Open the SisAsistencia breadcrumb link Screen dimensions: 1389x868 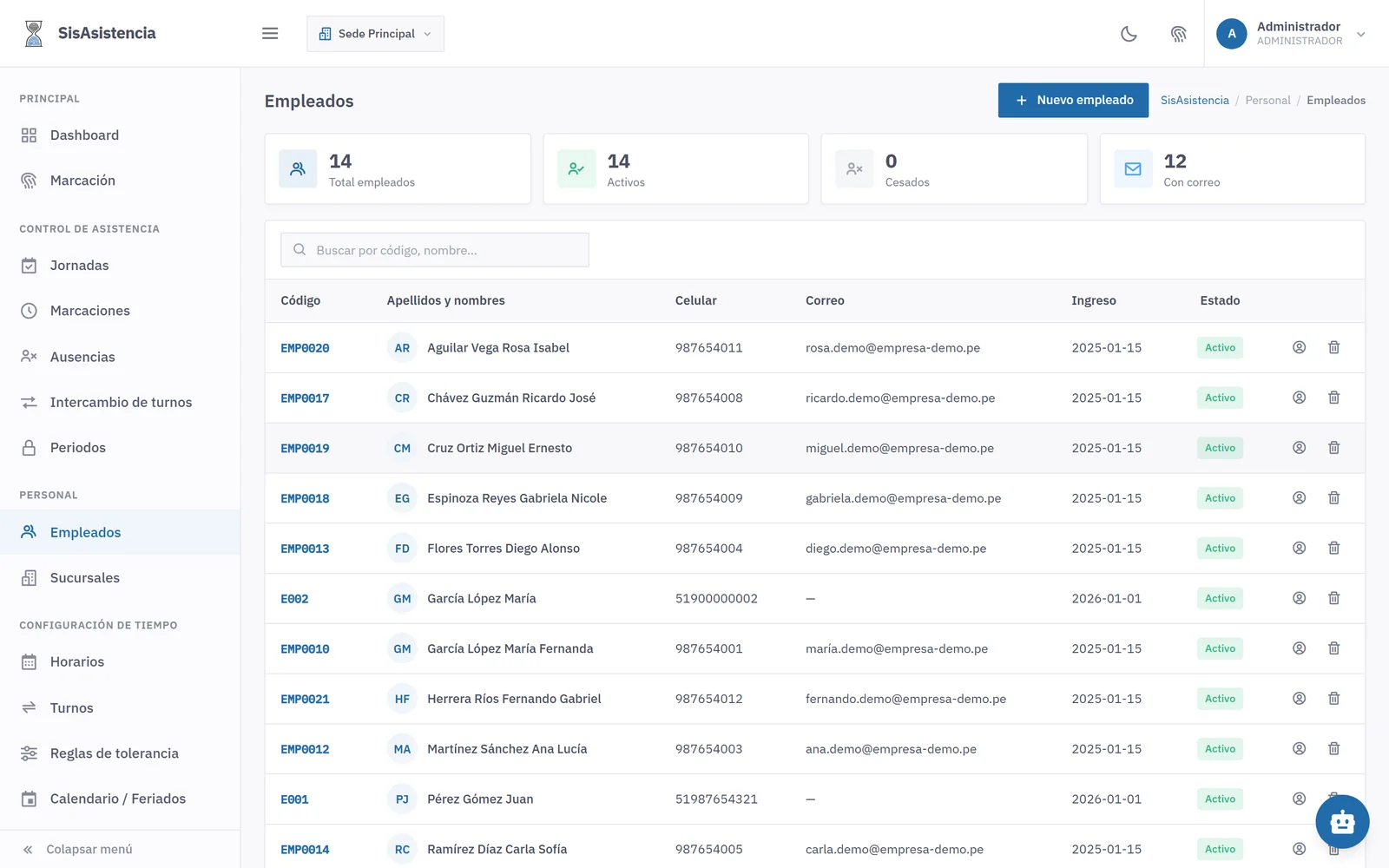point(1195,101)
